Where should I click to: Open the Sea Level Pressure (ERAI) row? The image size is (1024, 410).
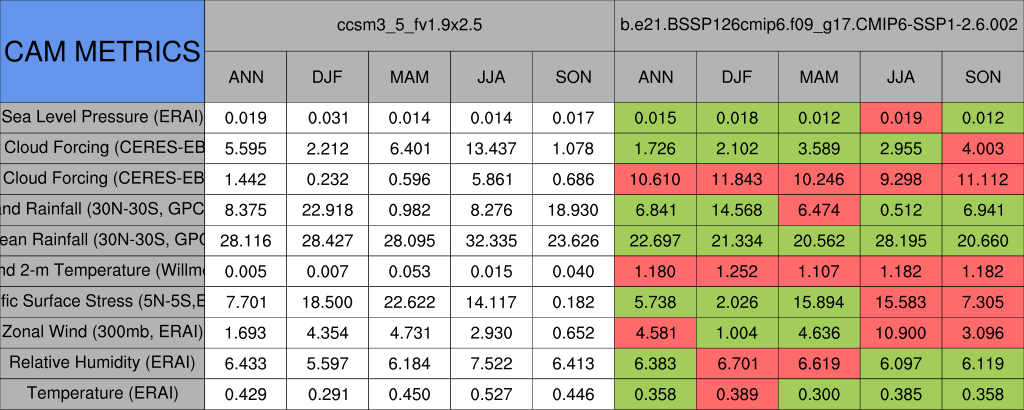click(x=102, y=117)
